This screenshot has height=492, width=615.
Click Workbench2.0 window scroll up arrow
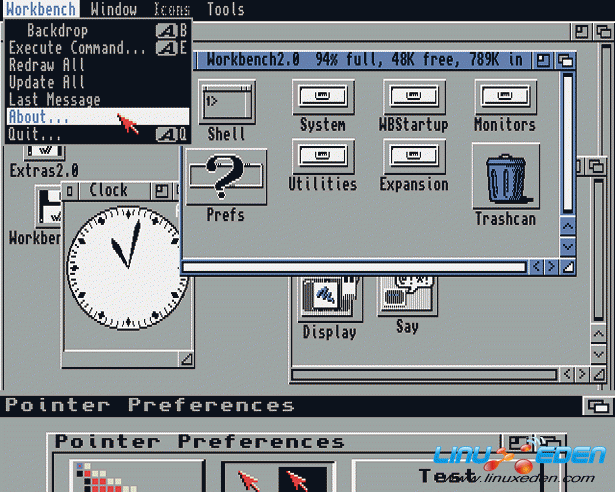(568, 226)
